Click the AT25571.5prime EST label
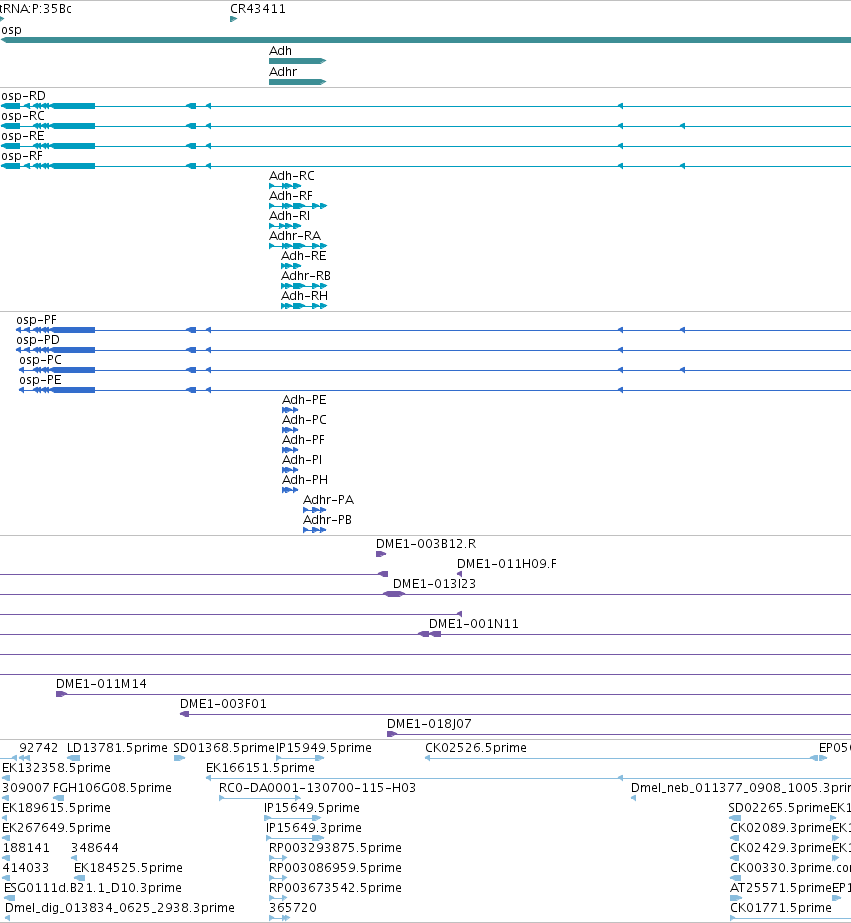This screenshot has height=923, width=851. click(x=781, y=888)
